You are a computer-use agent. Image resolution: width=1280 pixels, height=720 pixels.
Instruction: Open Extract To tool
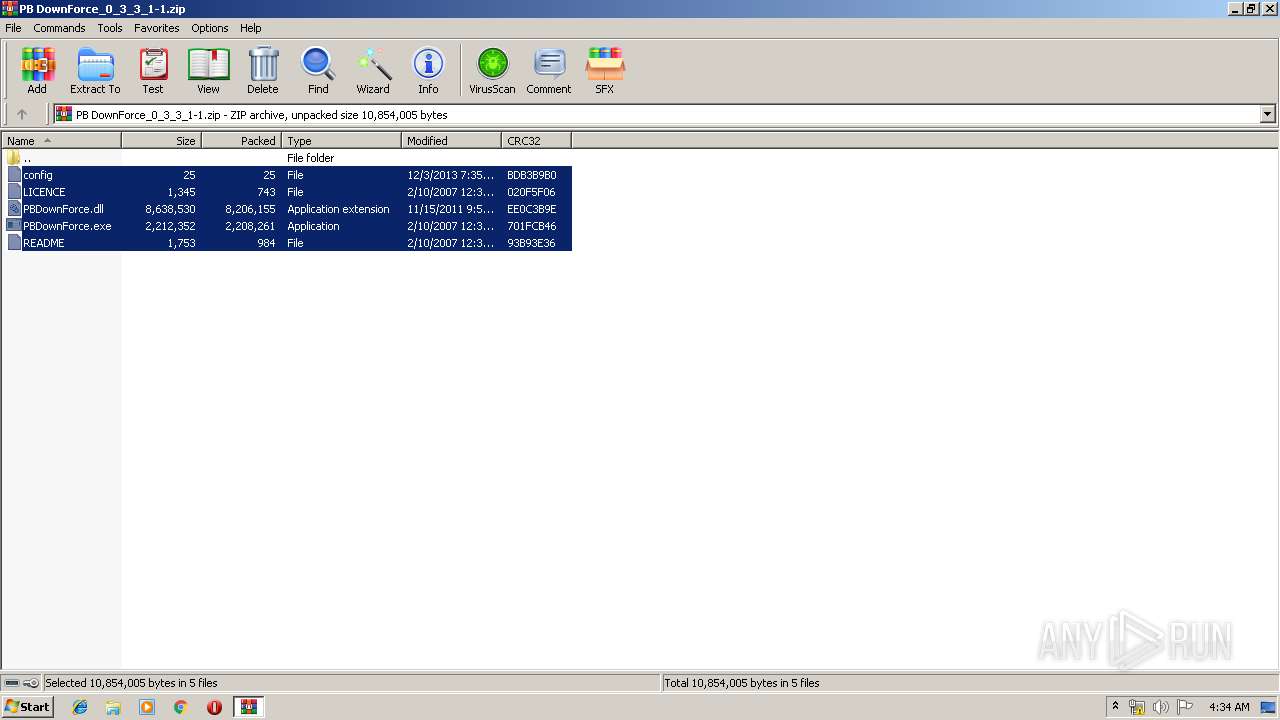tap(95, 70)
